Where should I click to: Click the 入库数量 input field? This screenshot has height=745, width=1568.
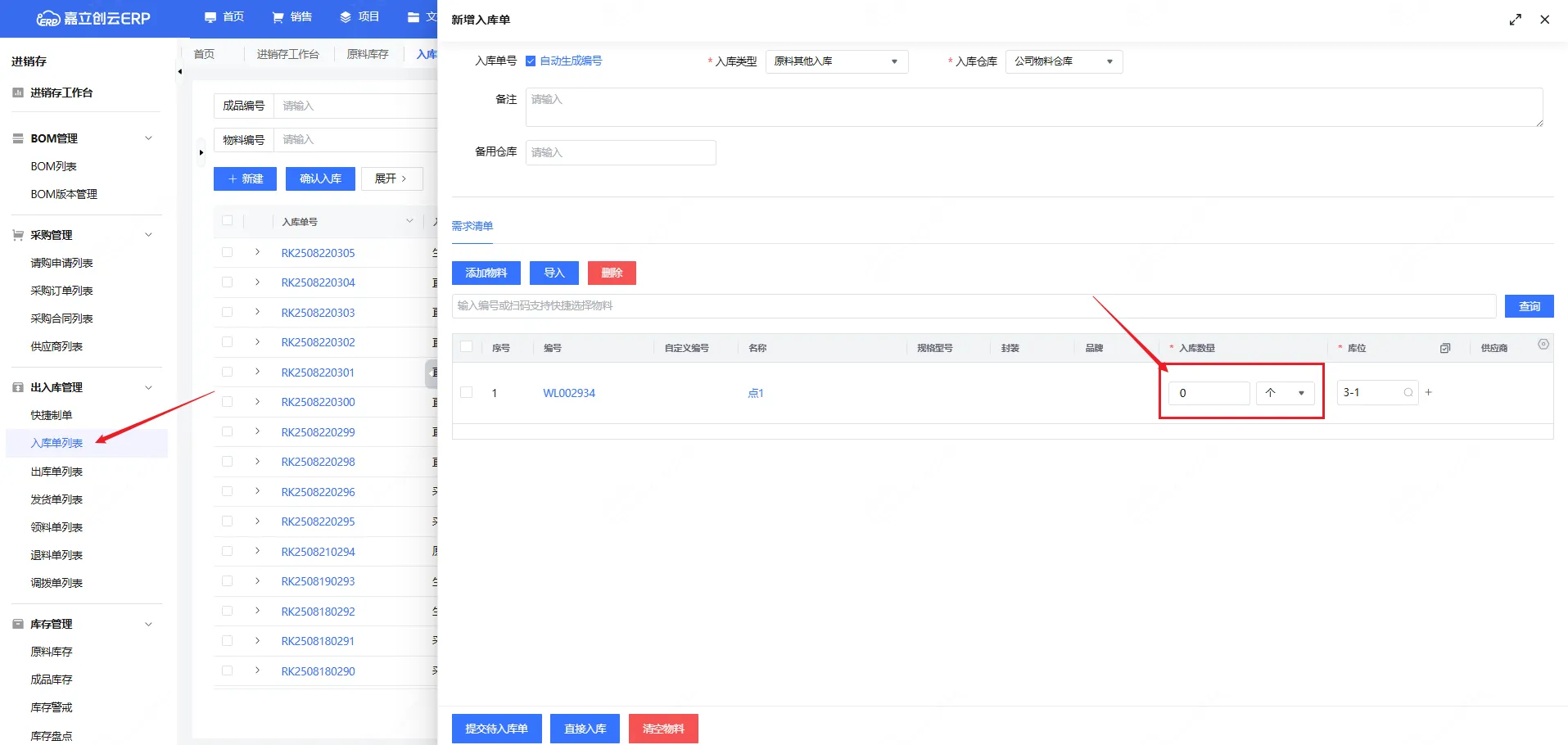pyautogui.click(x=1209, y=393)
